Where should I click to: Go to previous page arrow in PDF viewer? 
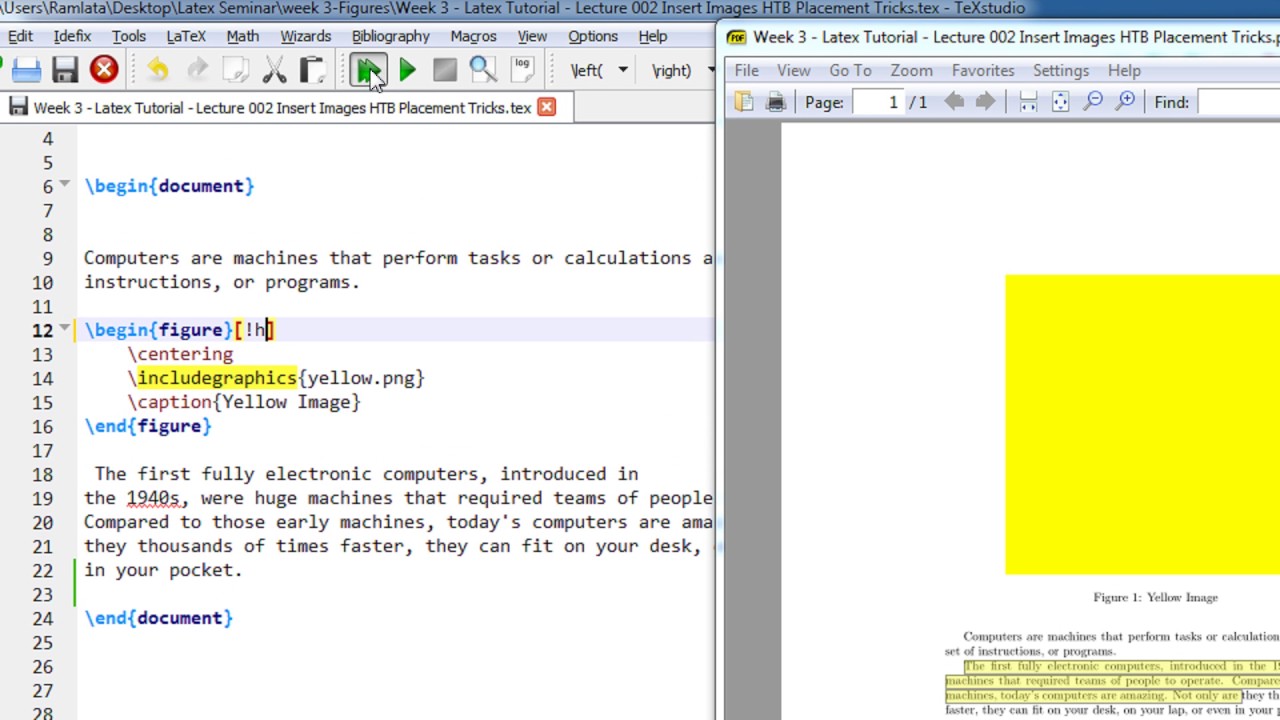[954, 101]
